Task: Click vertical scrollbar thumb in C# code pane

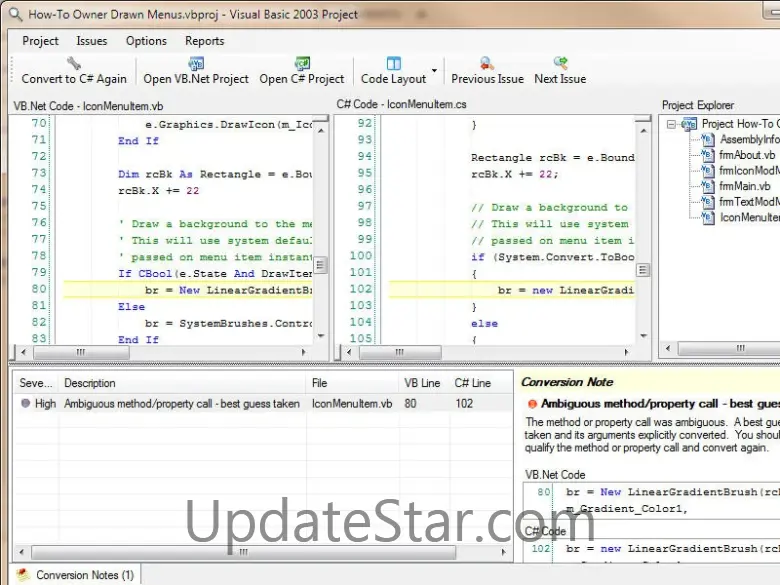Action: point(643,270)
